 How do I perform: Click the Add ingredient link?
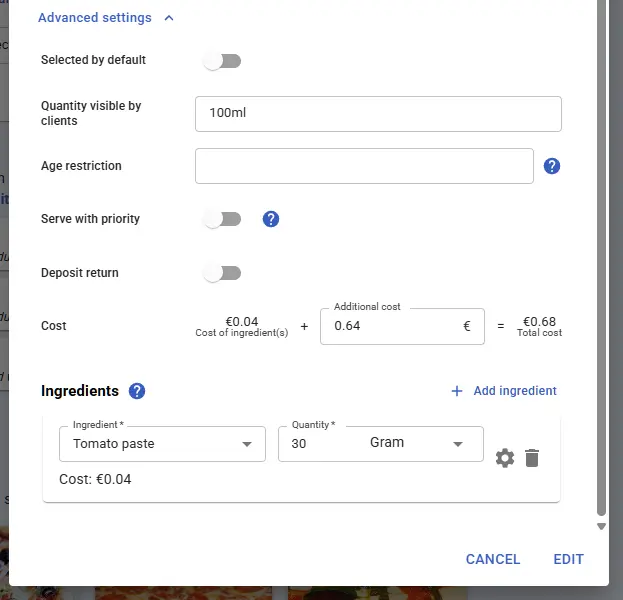(x=514, y=391)
